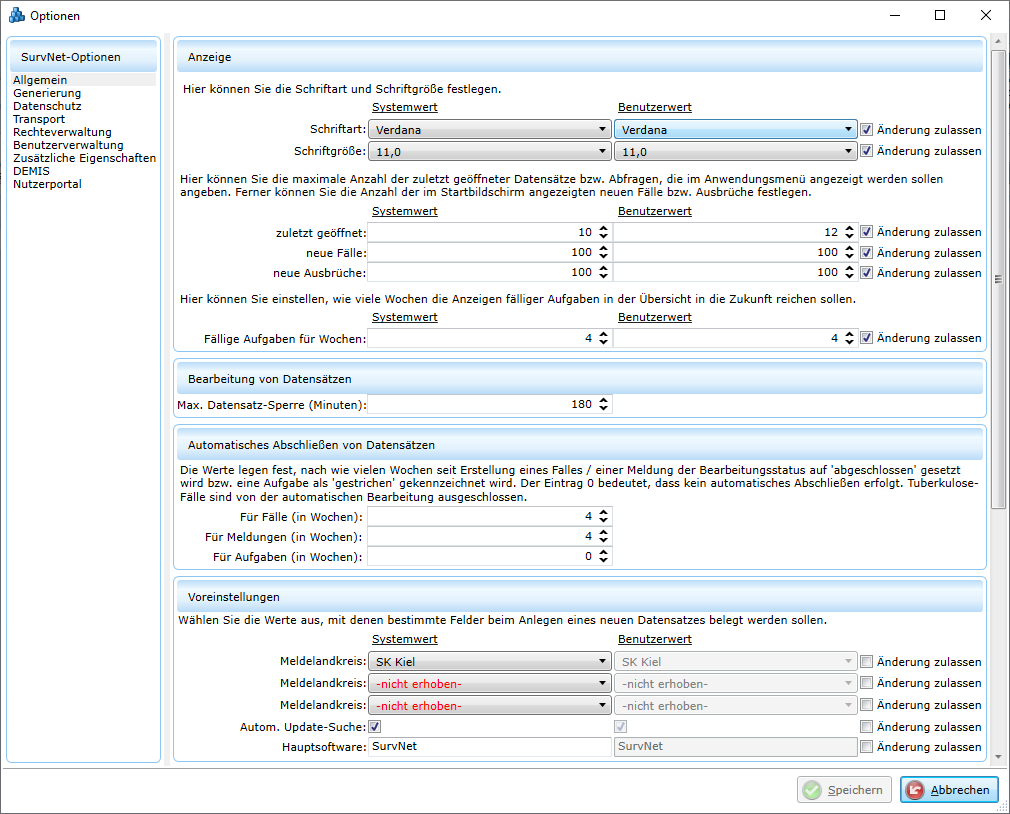This screenshot has height=814, width=1010.
Task: Open the 'Benutzerverwaltung' options page
Action: coord(68,145)
